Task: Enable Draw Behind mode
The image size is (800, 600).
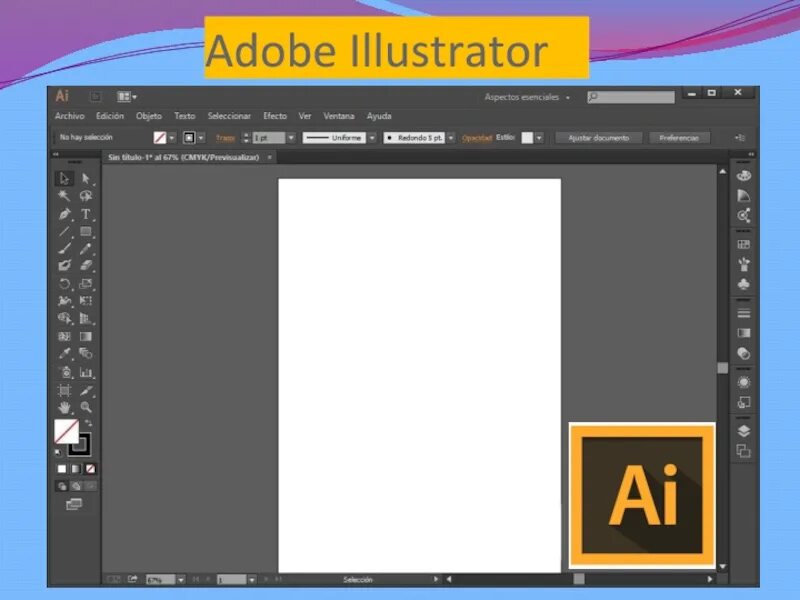Action: [76, 486]
